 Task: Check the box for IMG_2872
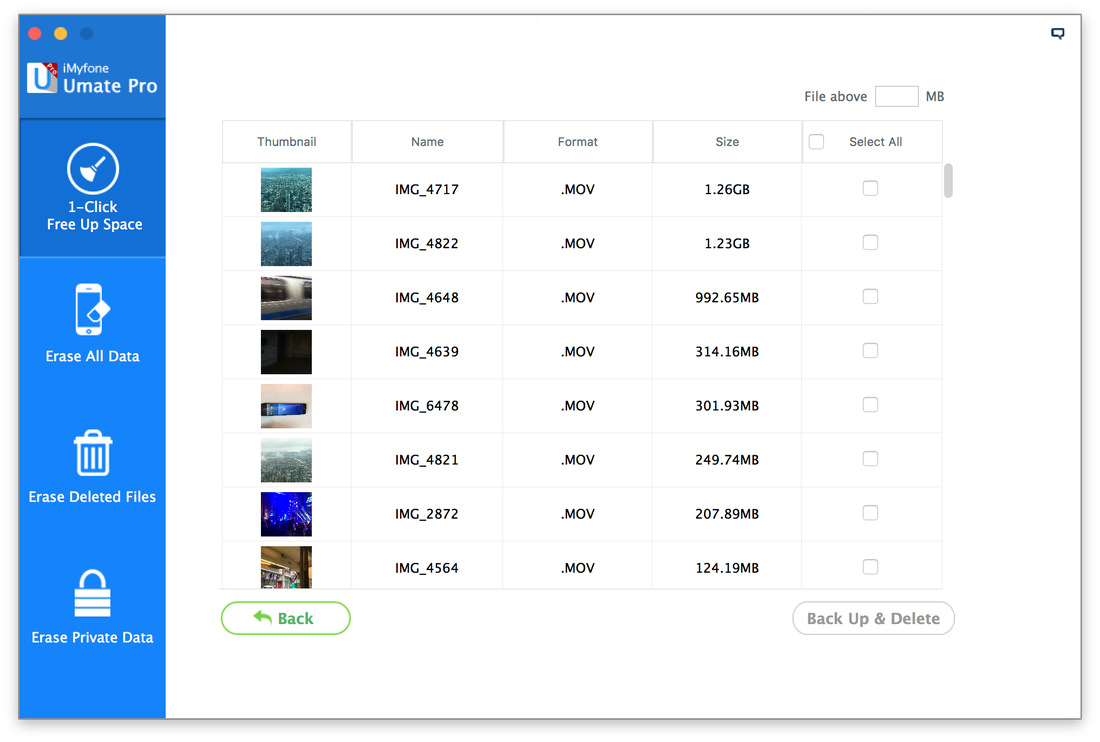click(870, 513)
